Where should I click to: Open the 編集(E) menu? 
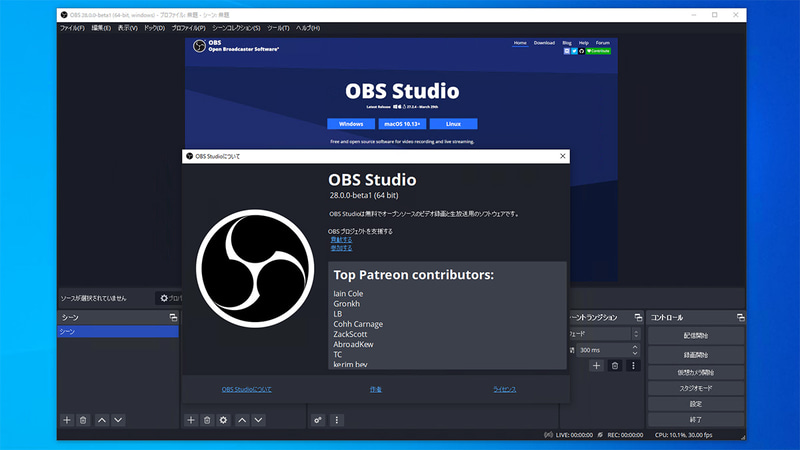(101, 28)
